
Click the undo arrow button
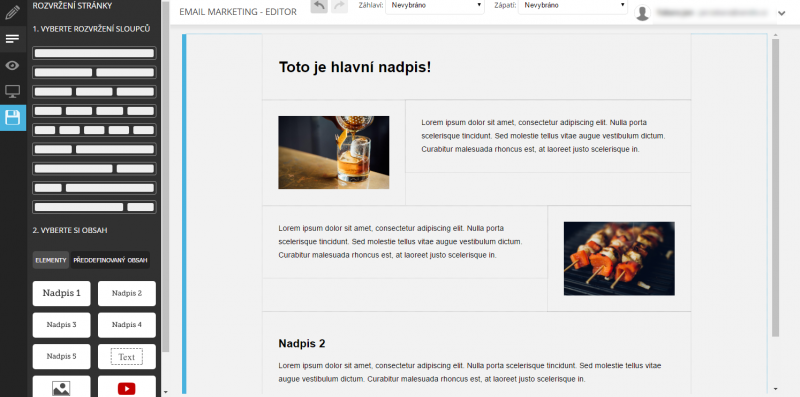(319, 6)
